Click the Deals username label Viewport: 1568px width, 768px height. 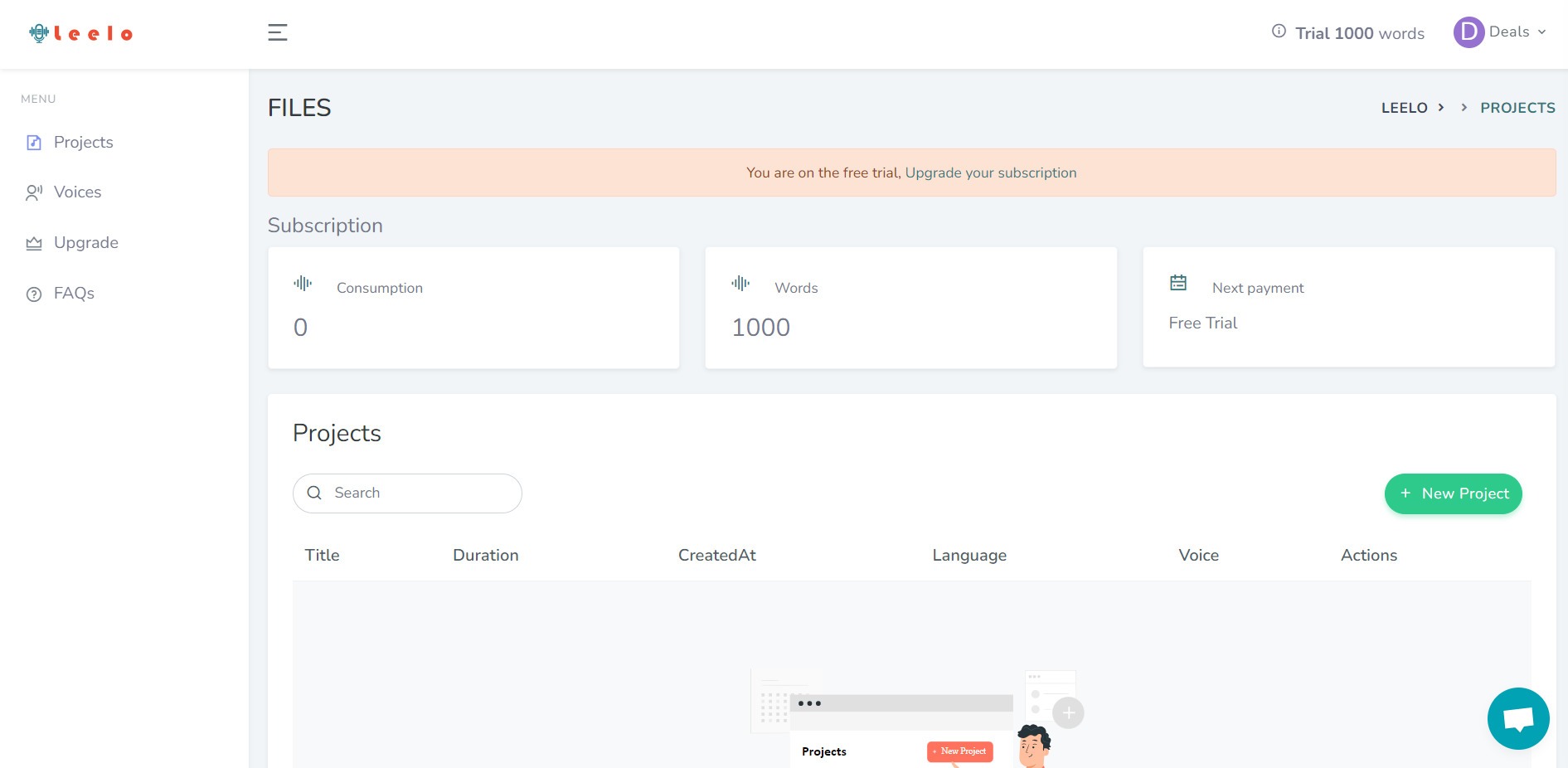(x=1508, y=32)
